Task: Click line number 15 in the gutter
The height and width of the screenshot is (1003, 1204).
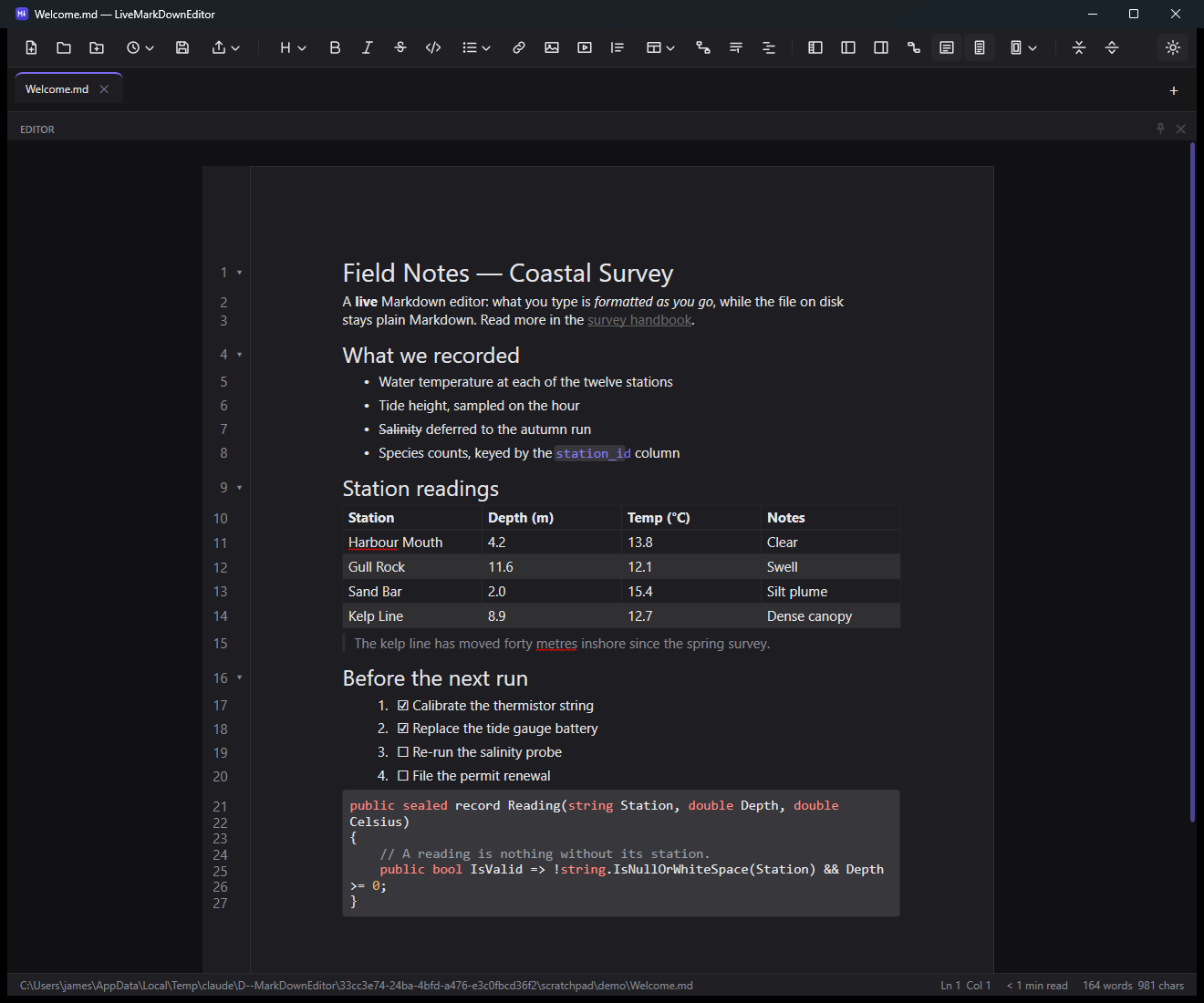Action: (x=221, y=644)
